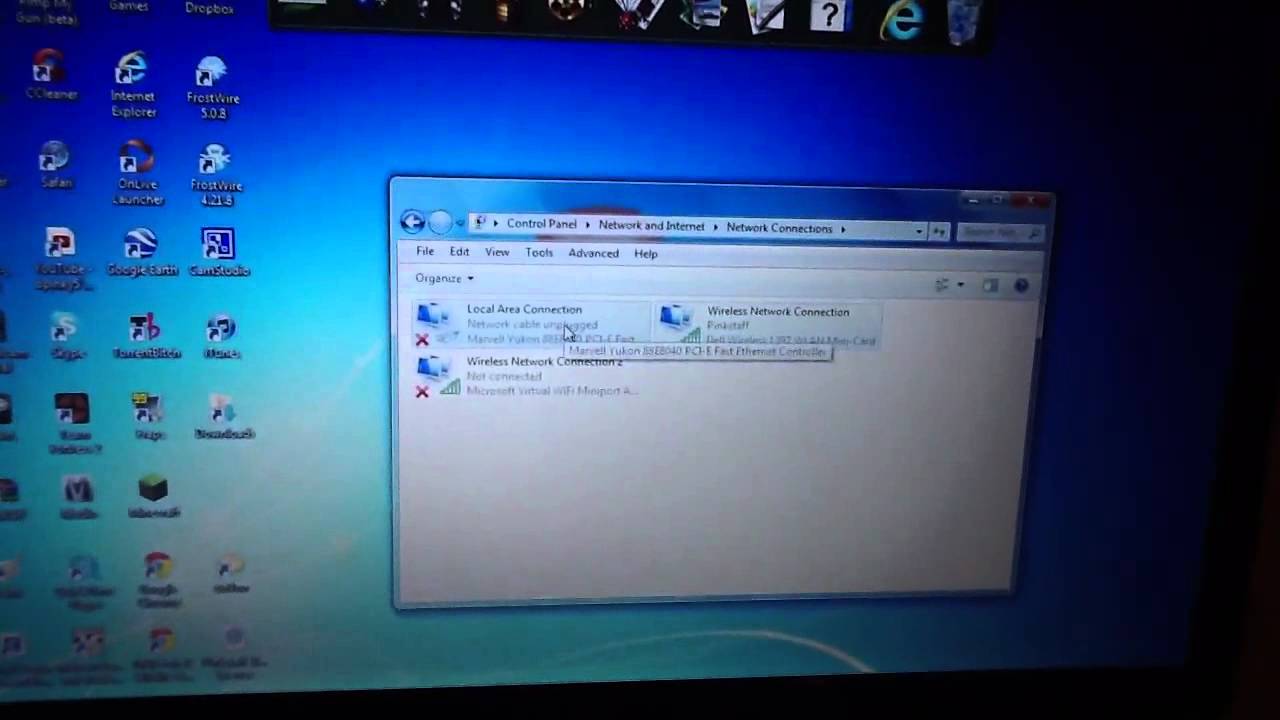The image size is (1280, 720).
Task: Expand the arrow after Network and Internet
Action: point(716,227)
